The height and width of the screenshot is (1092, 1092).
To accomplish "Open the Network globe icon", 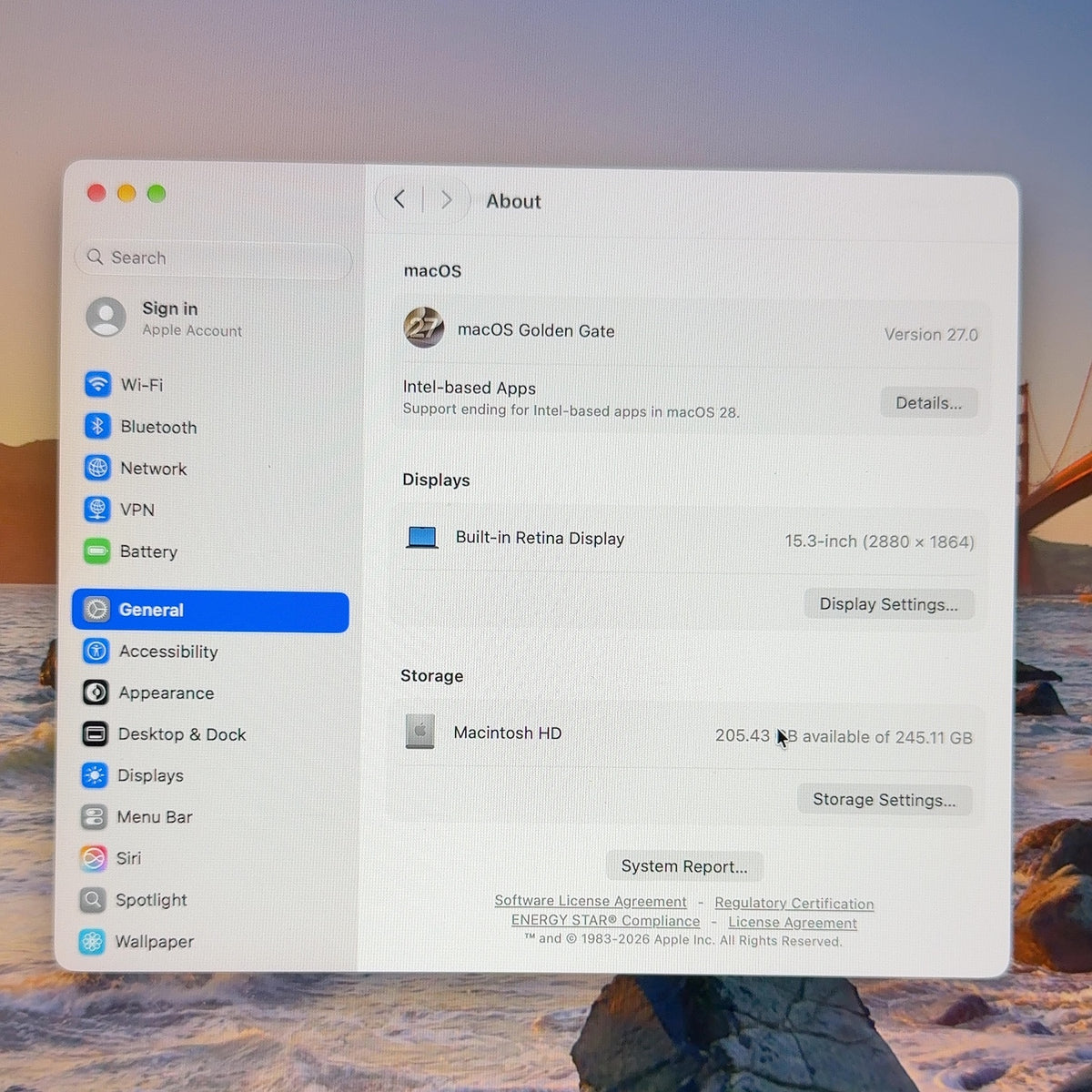I will point(97,468).
